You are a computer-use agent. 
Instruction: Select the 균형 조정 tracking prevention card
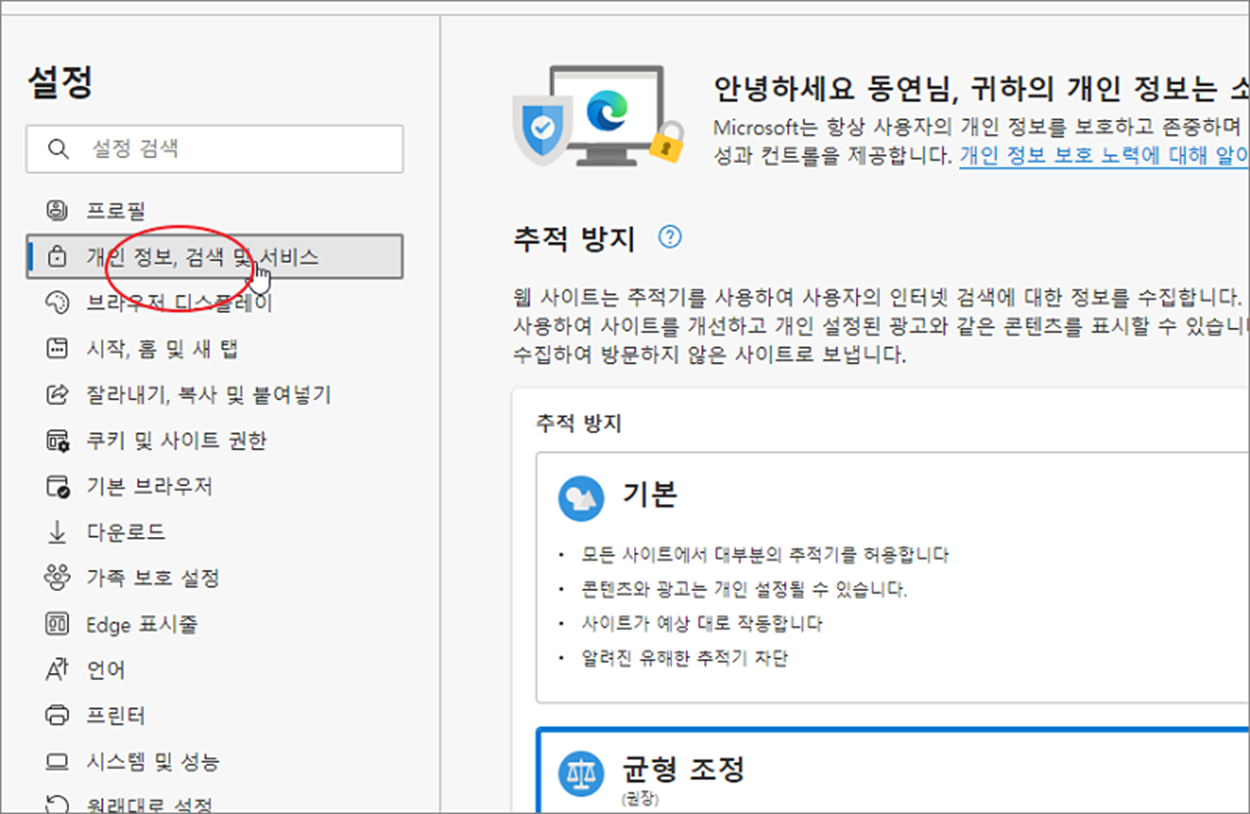click(892, 770)
